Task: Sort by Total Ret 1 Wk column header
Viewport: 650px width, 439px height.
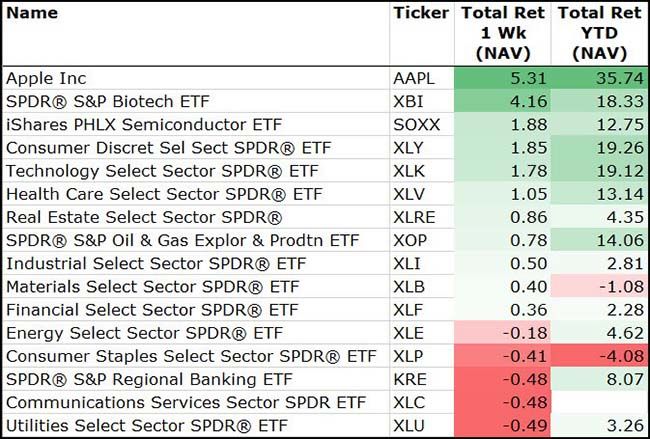Action: pos(500,32)
